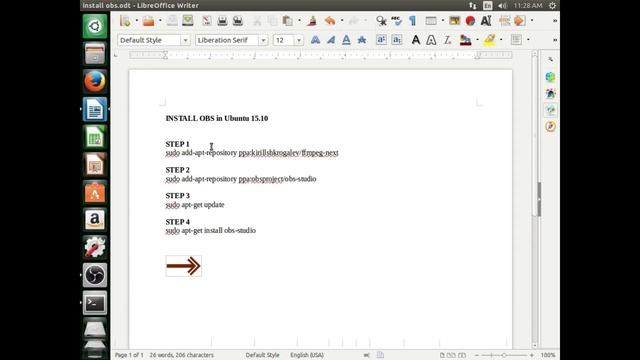Run the Spelling check icon
The image size is (640, 360).
[396, 20]
